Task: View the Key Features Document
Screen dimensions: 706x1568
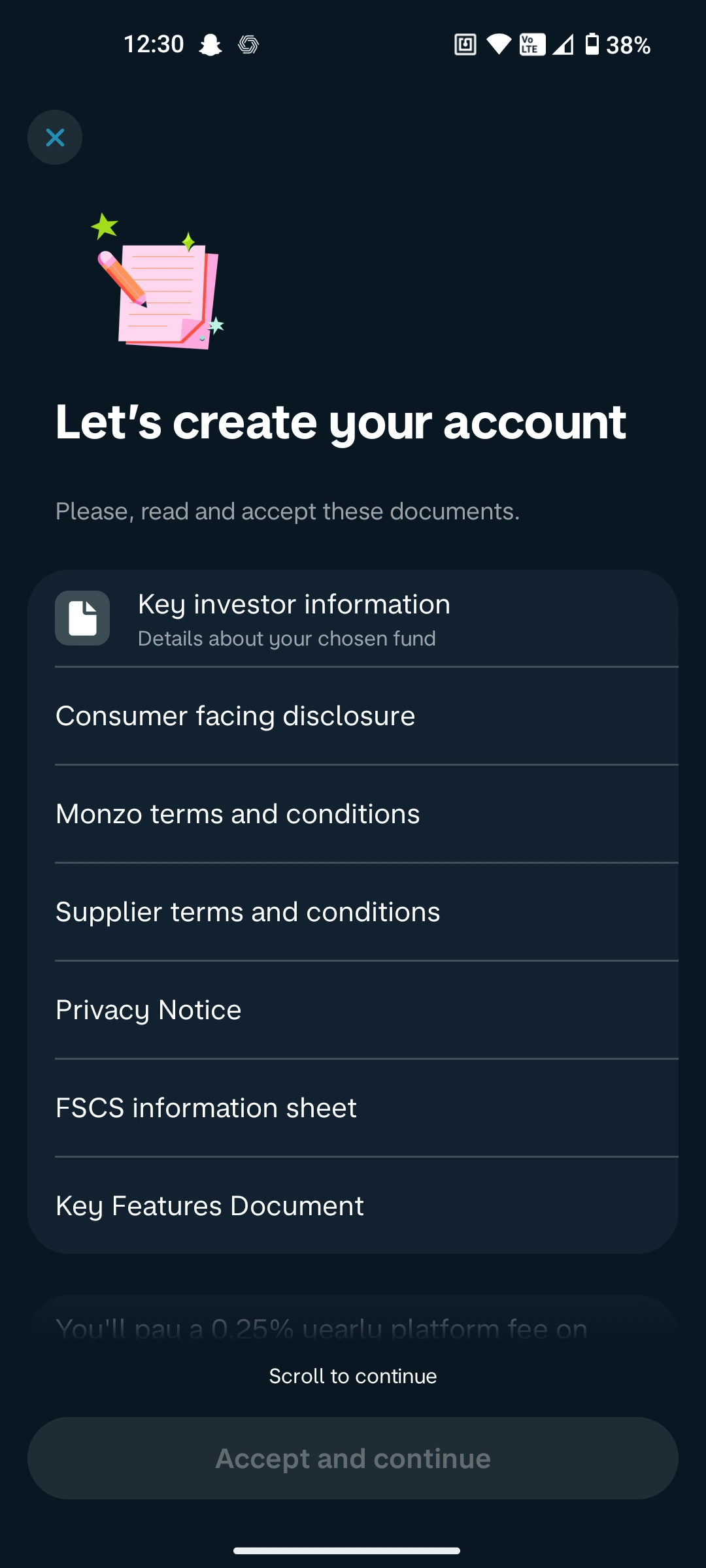Action: pos(353,1205)
